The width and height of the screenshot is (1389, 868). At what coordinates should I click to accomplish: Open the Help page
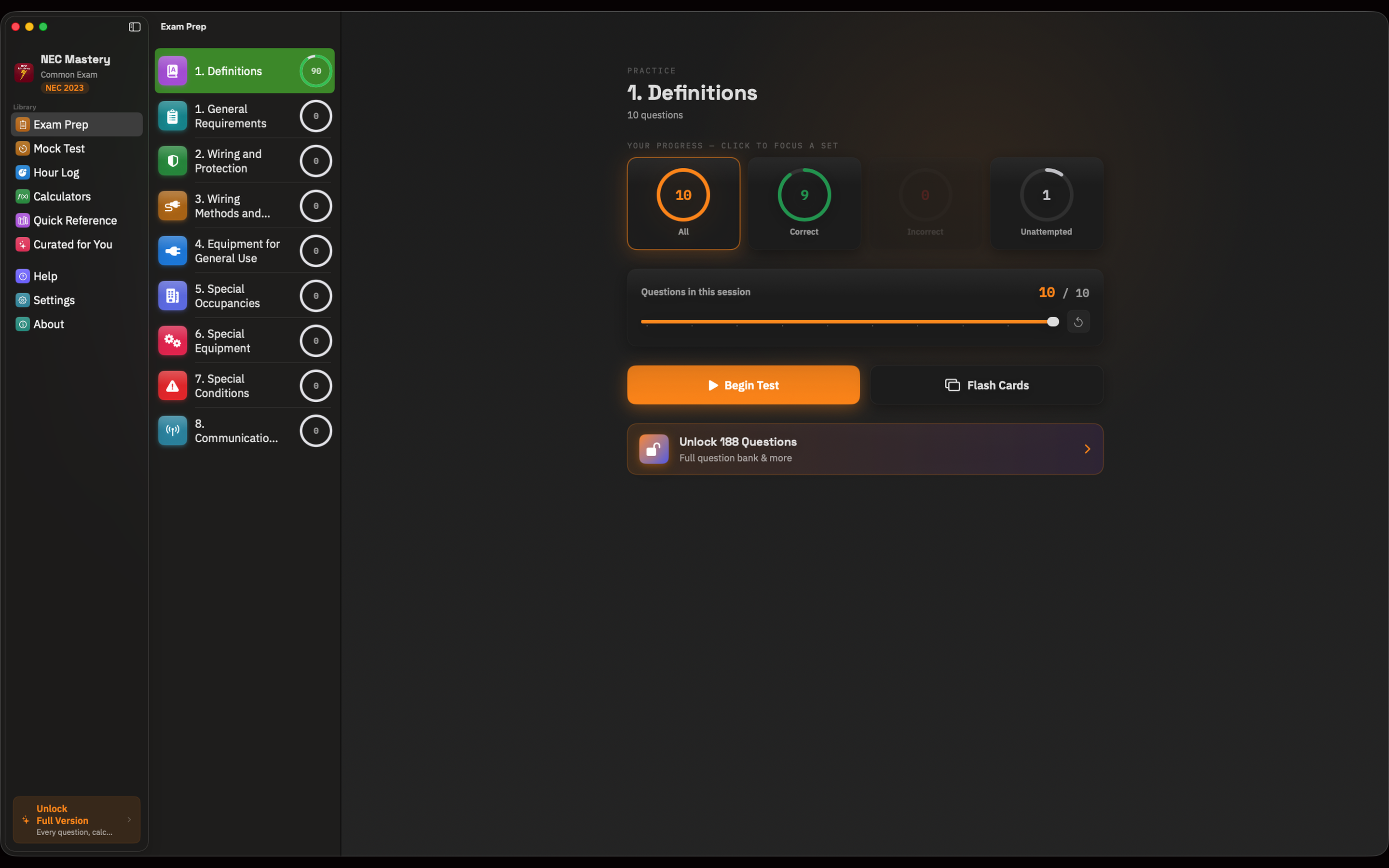[76, 277]
